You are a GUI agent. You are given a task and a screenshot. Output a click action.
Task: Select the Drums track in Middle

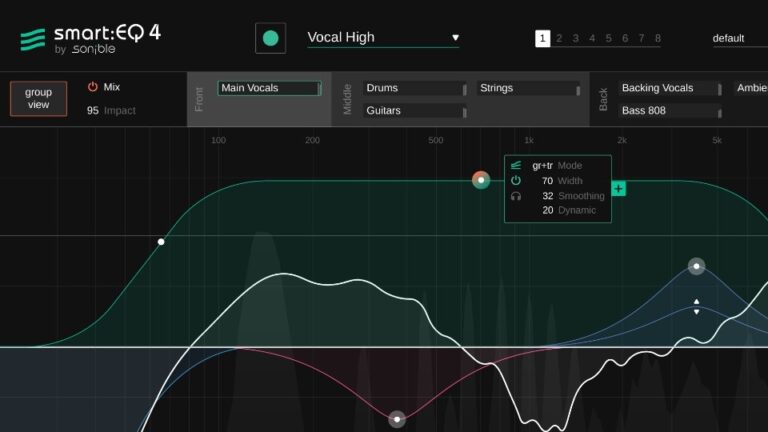click(415, 88)
